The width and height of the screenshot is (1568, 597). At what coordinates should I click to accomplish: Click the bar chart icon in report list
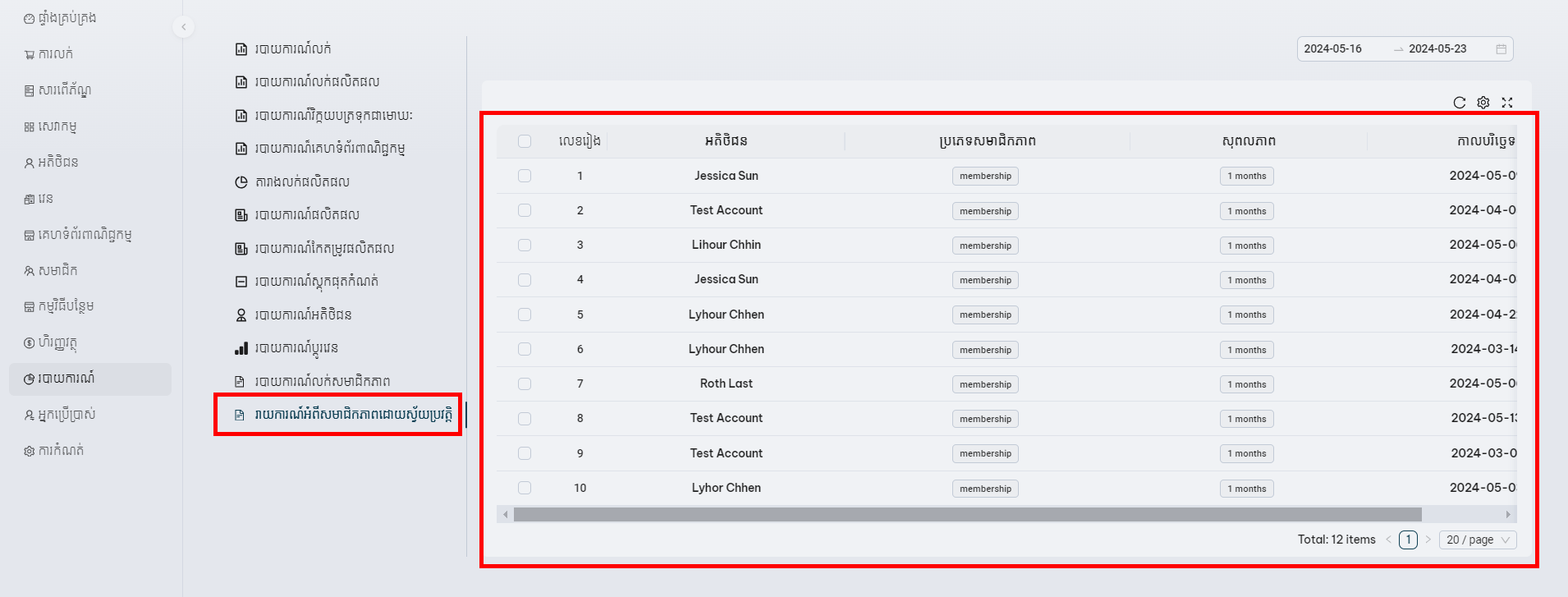click(x=241, y=349)
